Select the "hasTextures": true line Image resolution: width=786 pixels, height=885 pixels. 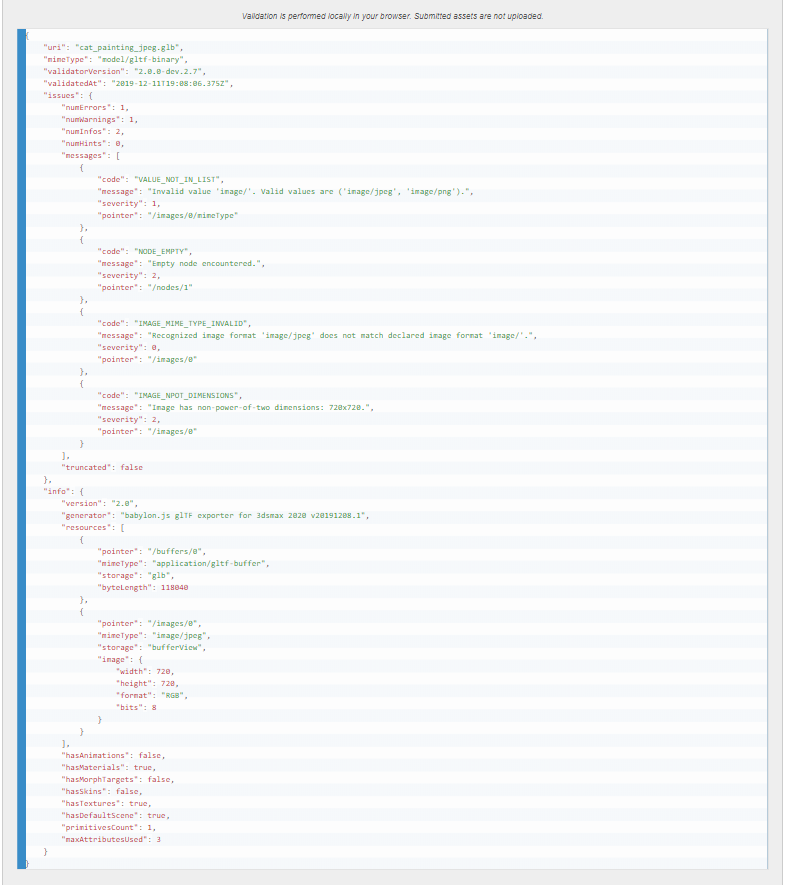coord(106,803)
